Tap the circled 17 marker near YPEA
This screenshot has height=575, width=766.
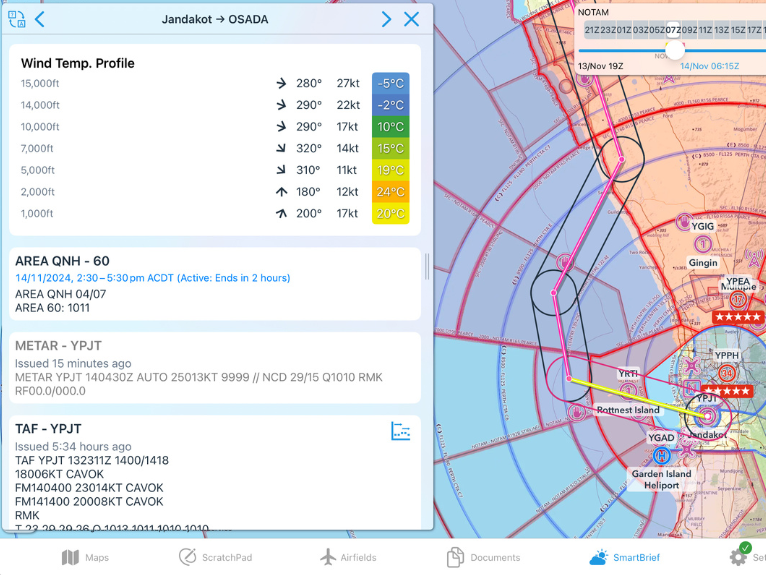click(x=738, y=299)
